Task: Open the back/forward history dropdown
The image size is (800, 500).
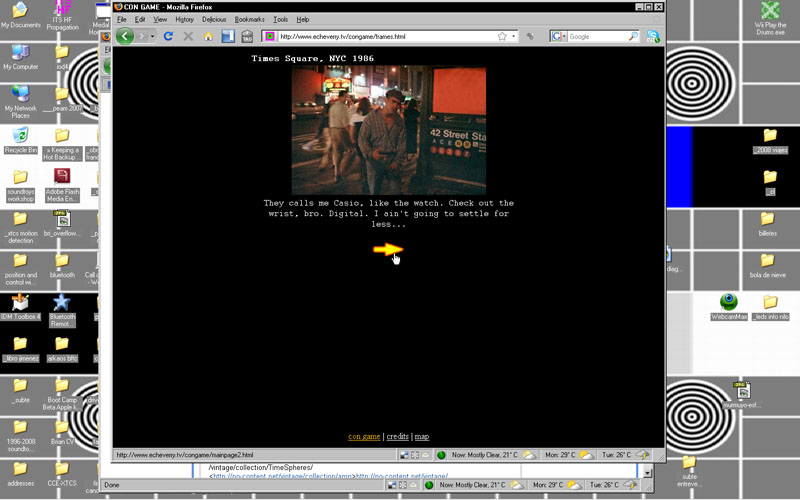Action: pos(151,36)
